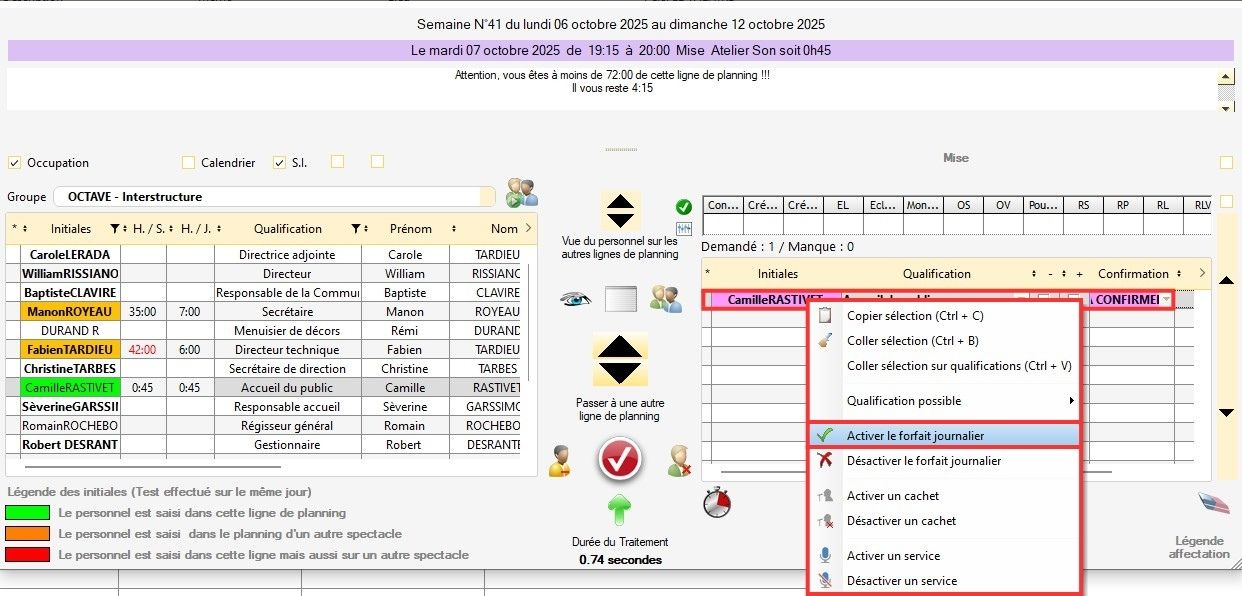Enable the Calendrier checkbox

189,163
